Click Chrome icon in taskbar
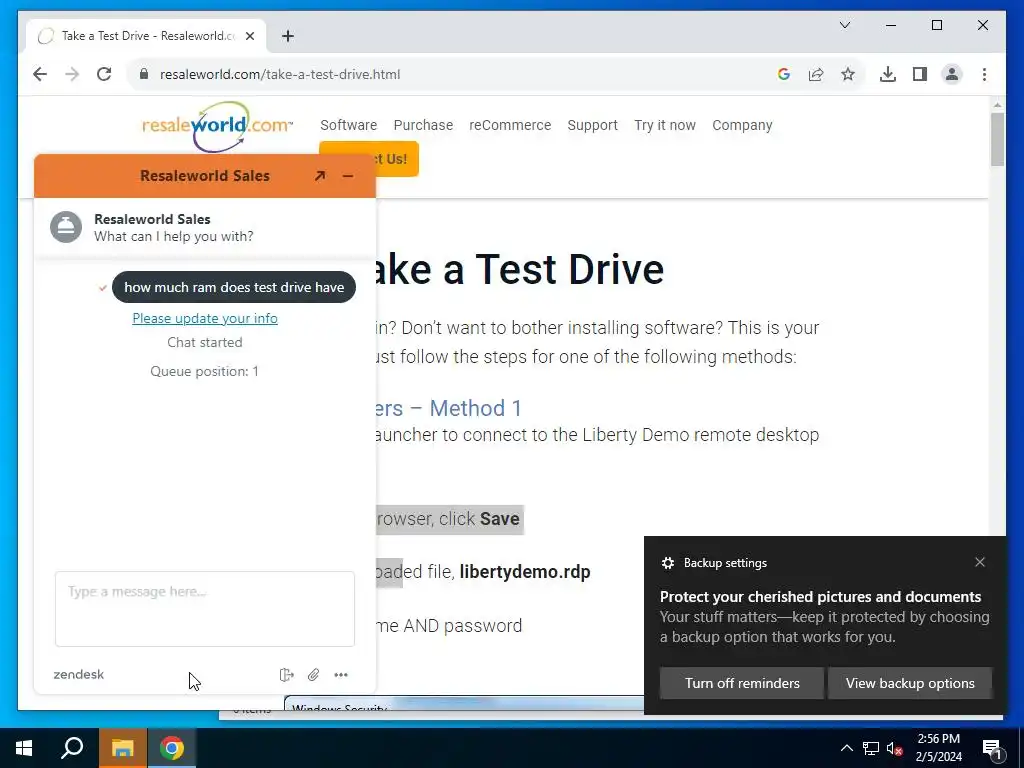This screenshot has height=768, width=1024. click(172, 748)
